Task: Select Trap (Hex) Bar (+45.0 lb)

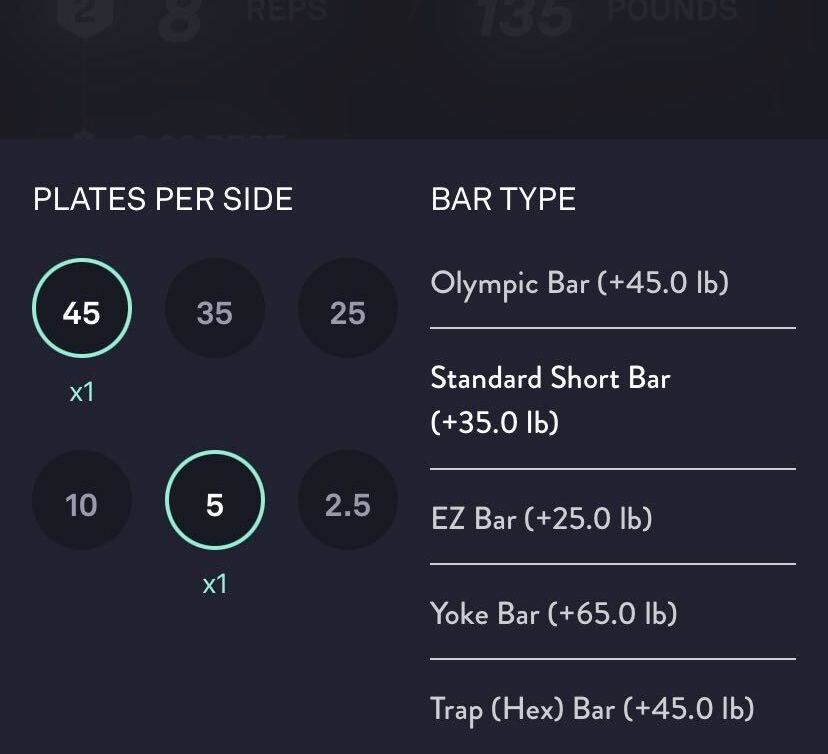Action: (x=591, y=709)
